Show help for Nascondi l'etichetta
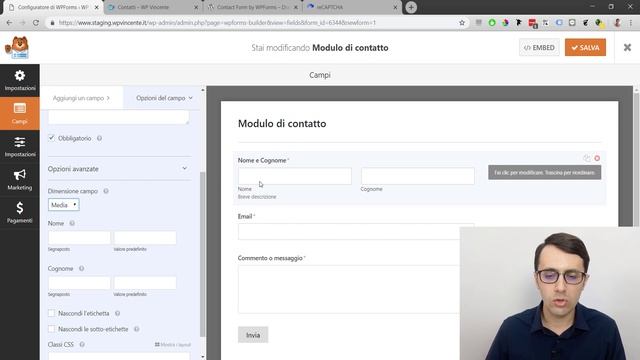Image resolution: width=640 pixels, height=360 pixels. (117, 313)
